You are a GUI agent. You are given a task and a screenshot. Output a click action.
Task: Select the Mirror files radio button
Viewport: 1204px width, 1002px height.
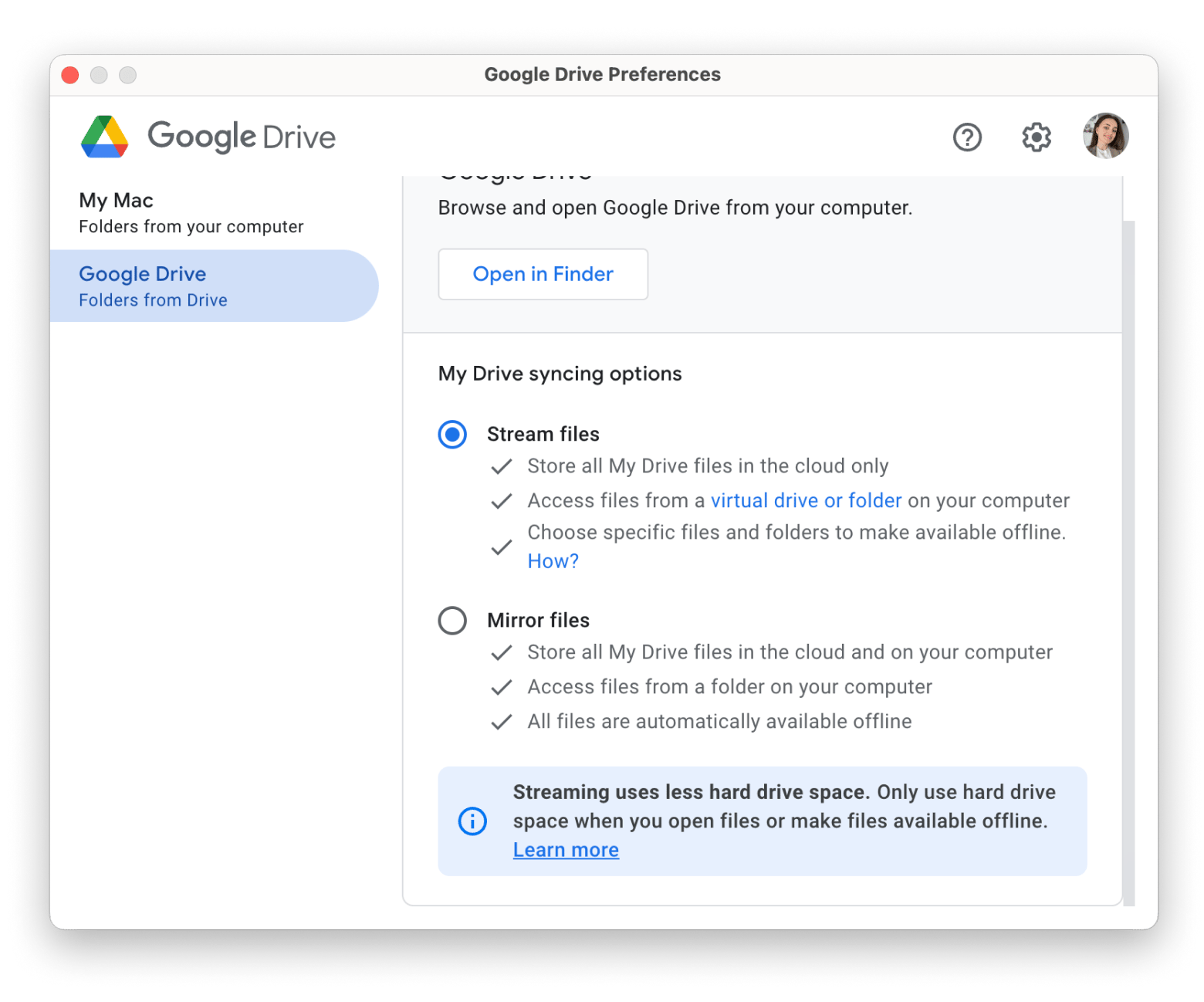coord(452,621)
